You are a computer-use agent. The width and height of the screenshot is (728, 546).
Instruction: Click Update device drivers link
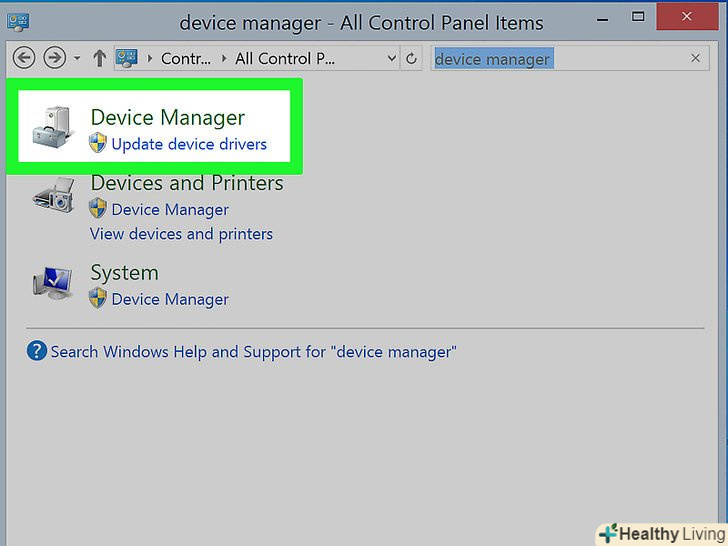point(189,144)
